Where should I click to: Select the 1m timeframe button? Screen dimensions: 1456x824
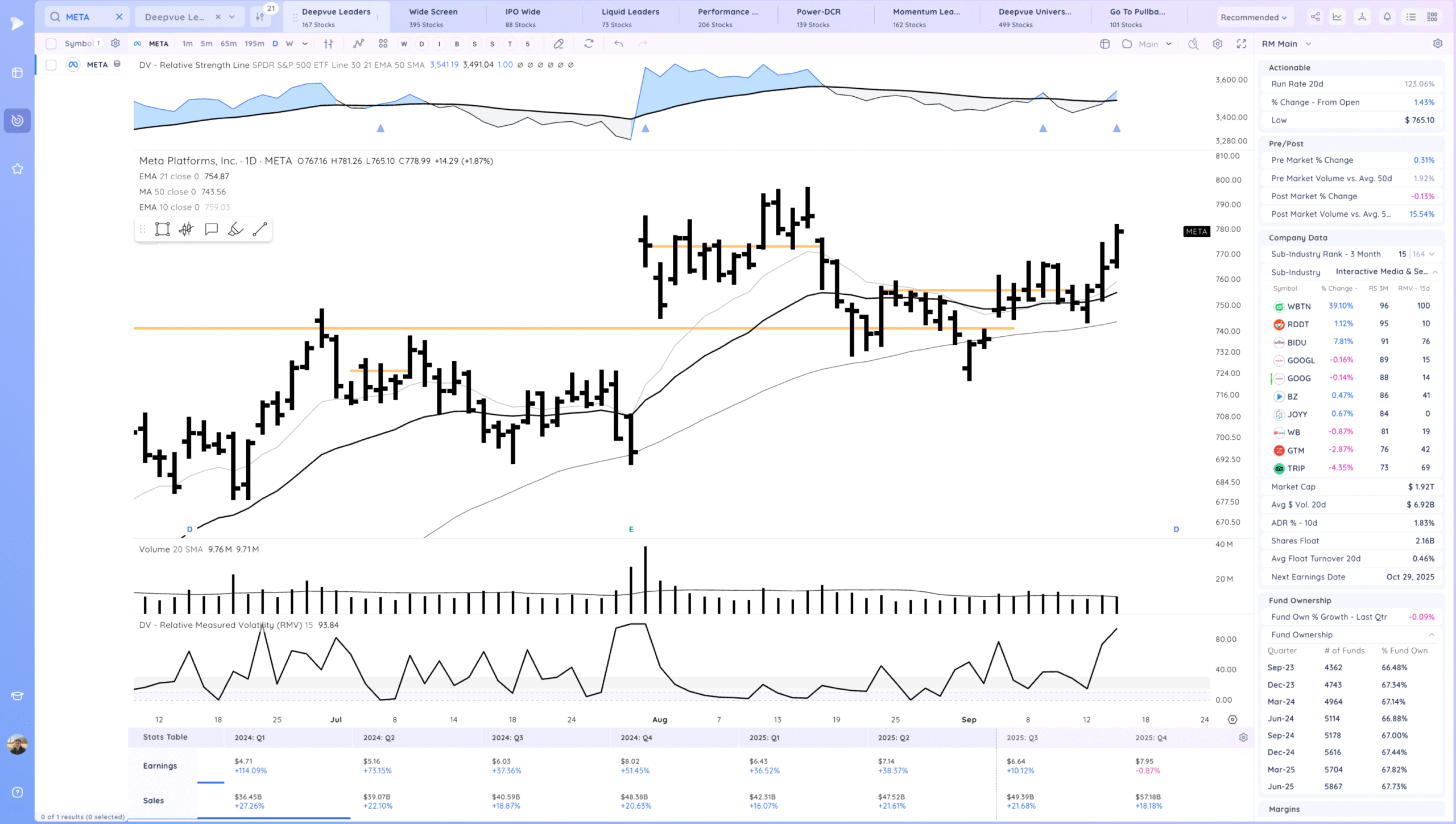[x=187, y=44]
